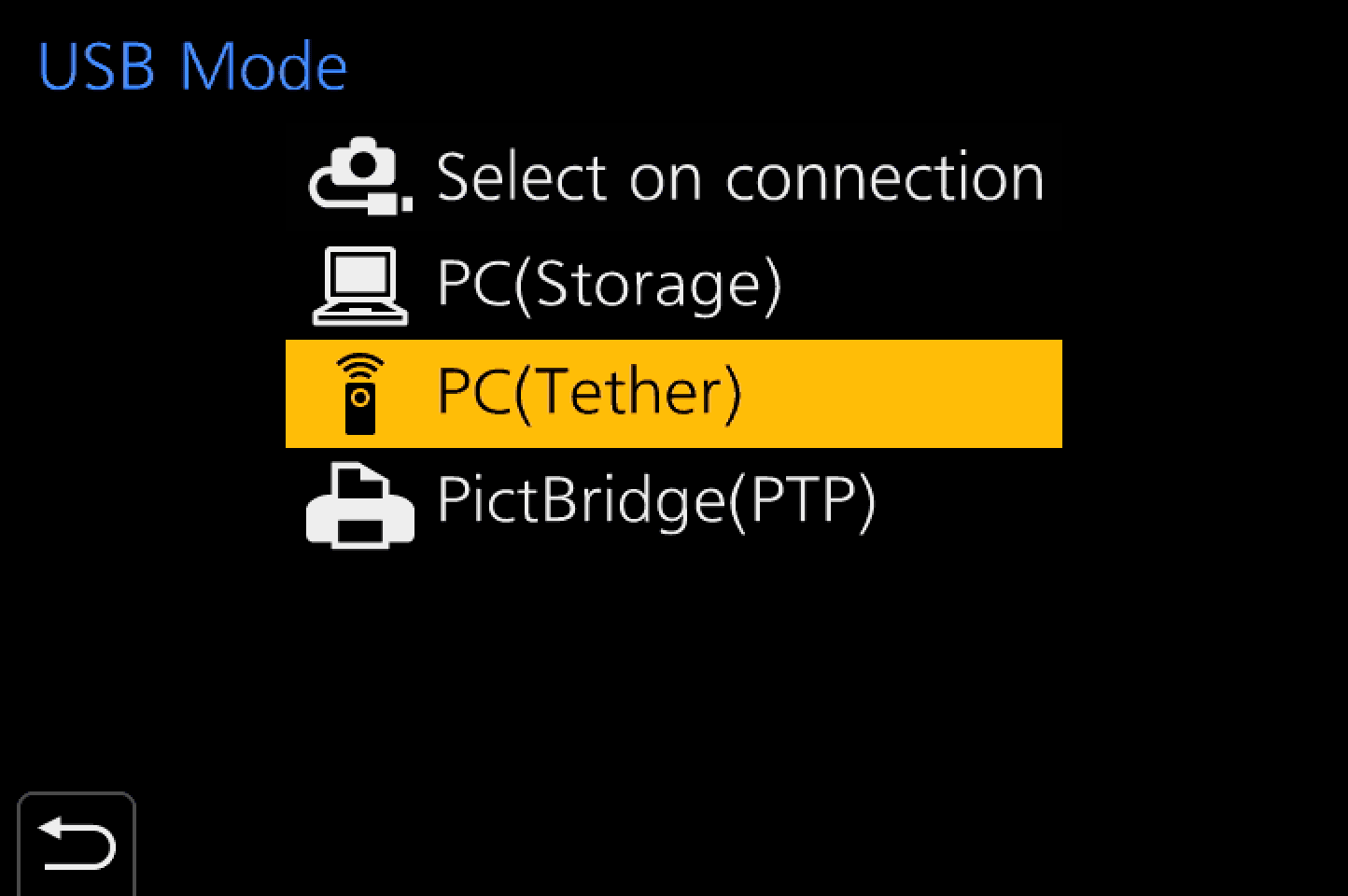Click "(Tether)" in the highlighted label
The image size is (1348, 896).
pos(627,393)
